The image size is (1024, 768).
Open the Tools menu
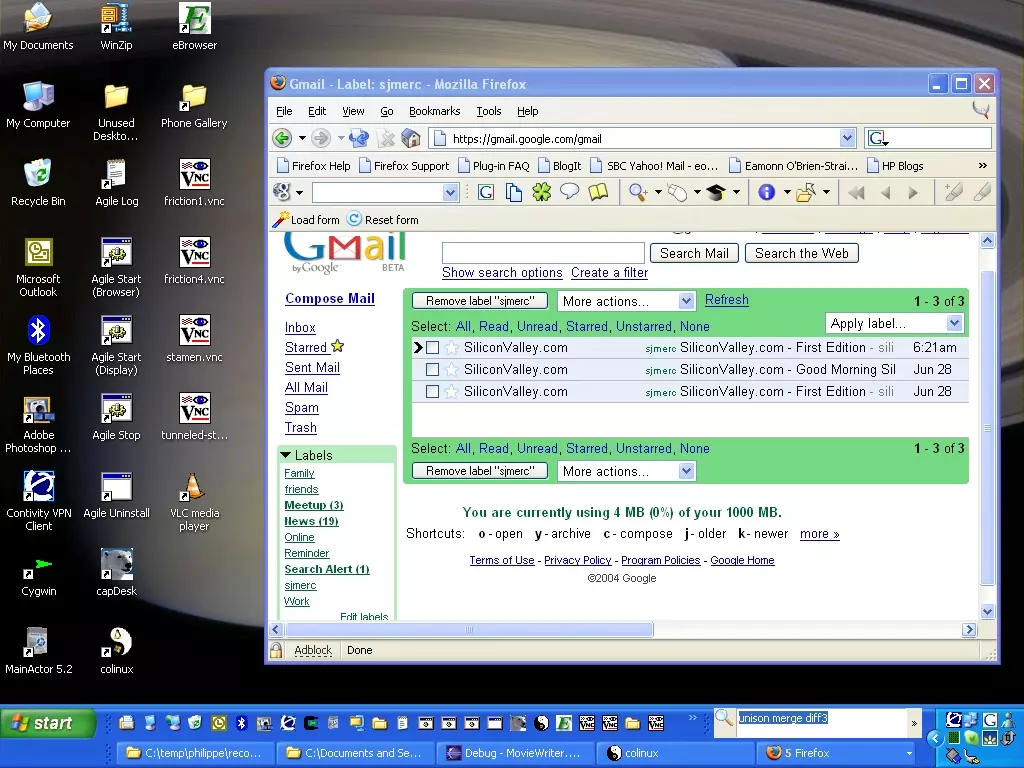coord(488,111)
